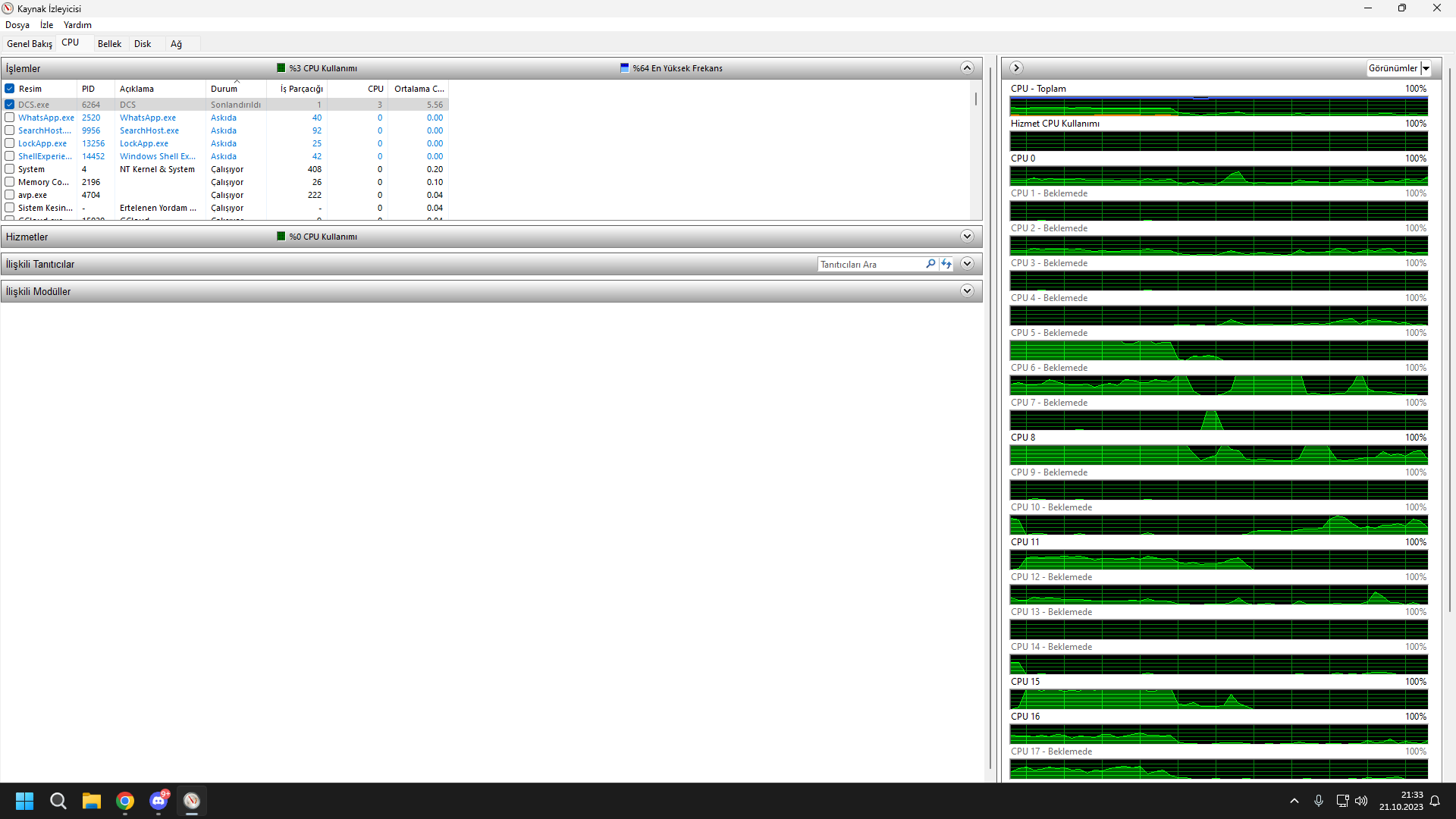Open taskbar Search
Viewport: 1456px width, 819px height.
click(x=58, y=801)
